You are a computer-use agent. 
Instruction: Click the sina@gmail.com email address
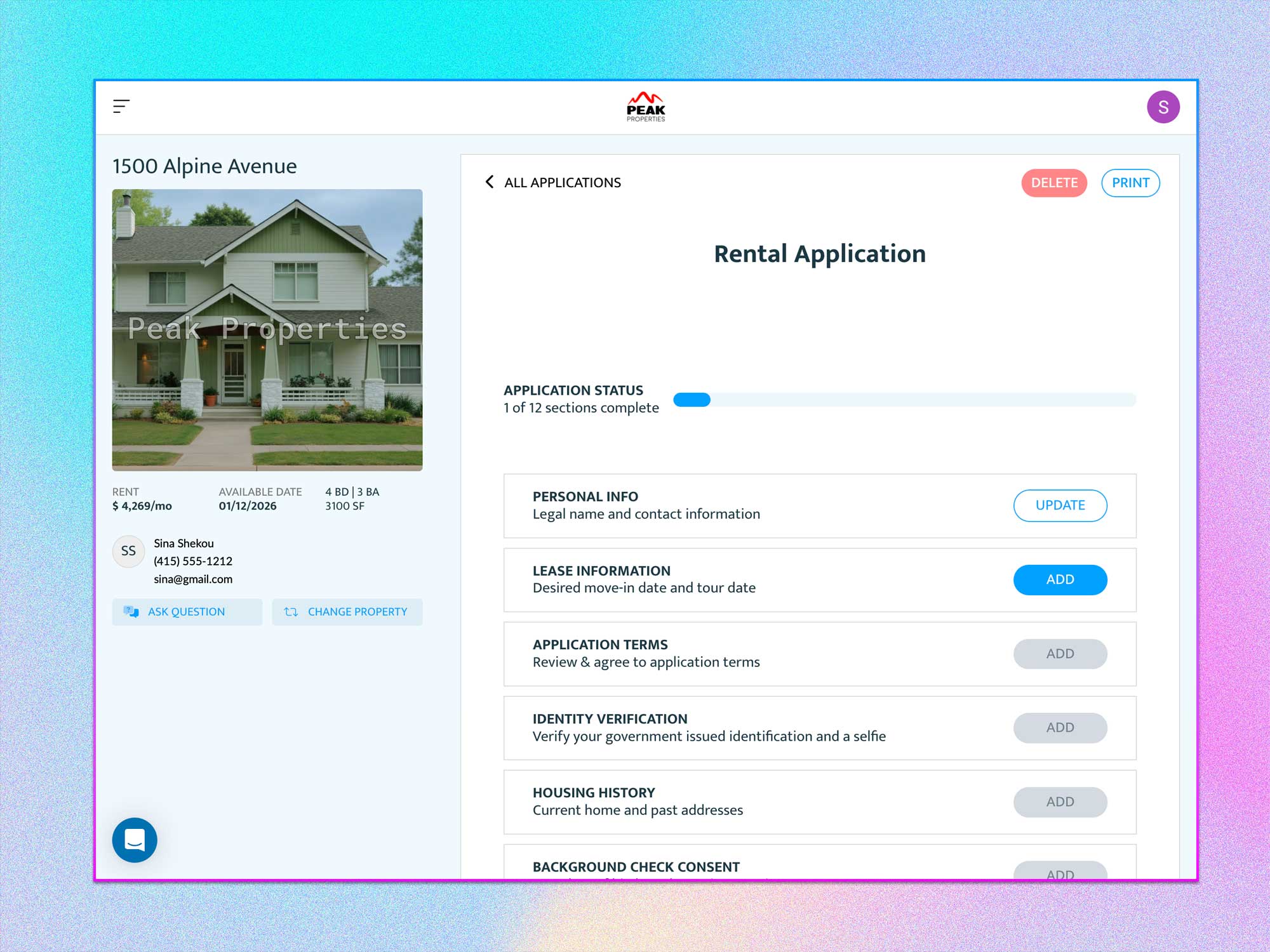(193, 579)
